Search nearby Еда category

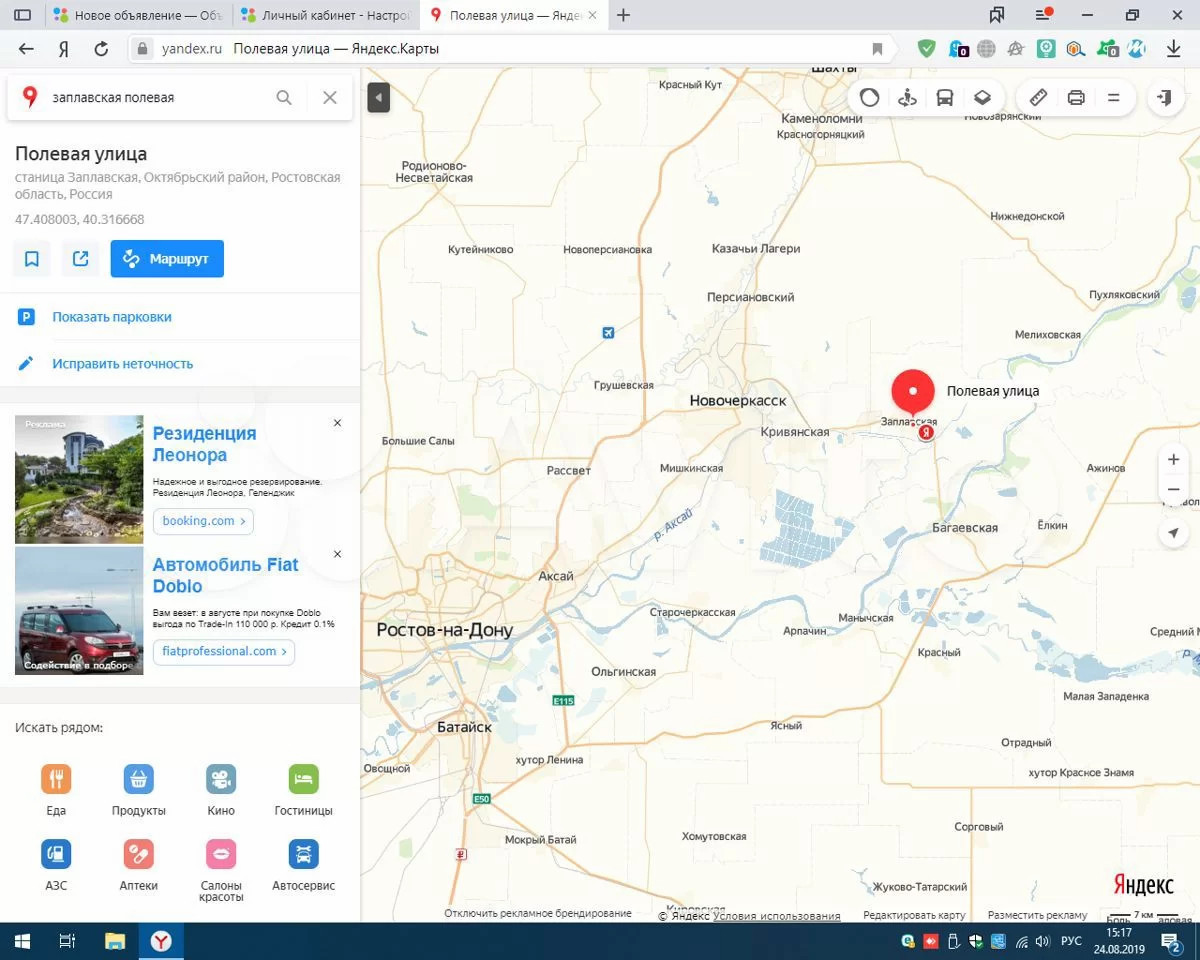tap(56, 790)
